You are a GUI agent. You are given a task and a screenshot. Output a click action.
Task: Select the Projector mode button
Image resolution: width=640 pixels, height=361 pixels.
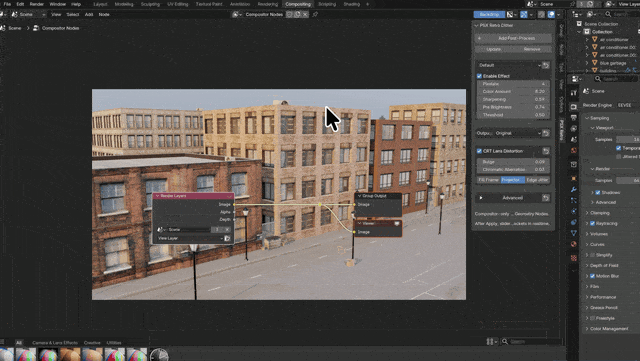513,180
